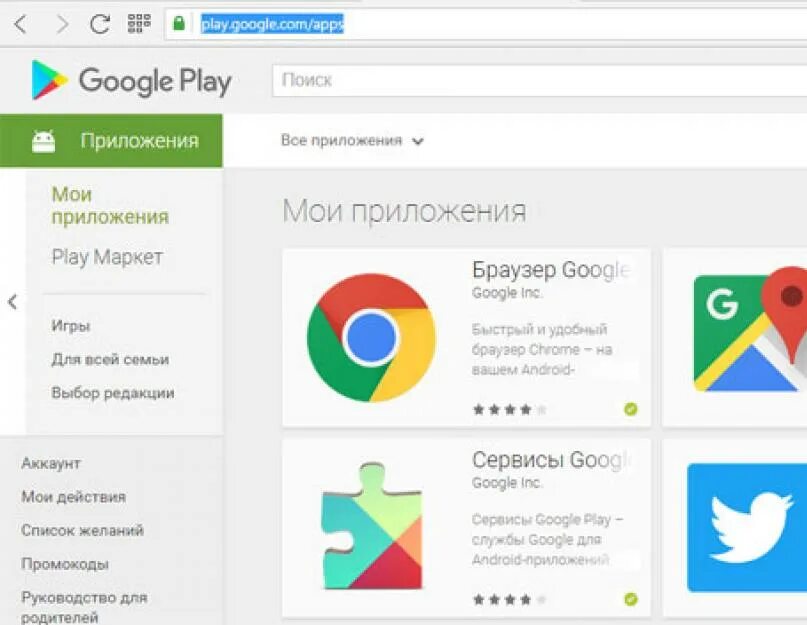Click the installed checkmark on the Сервисы Google card
The image size is (807, 625).
coord(630,599)
